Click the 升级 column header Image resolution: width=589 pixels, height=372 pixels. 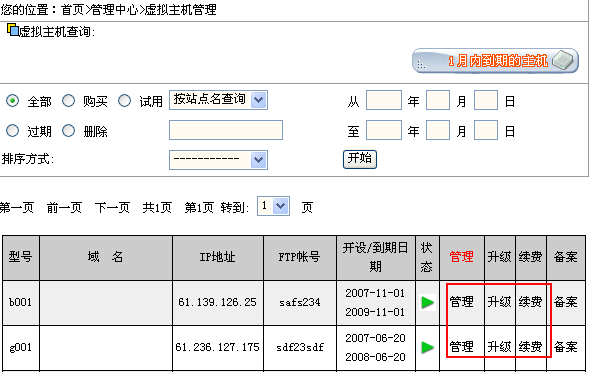(499, 257)
